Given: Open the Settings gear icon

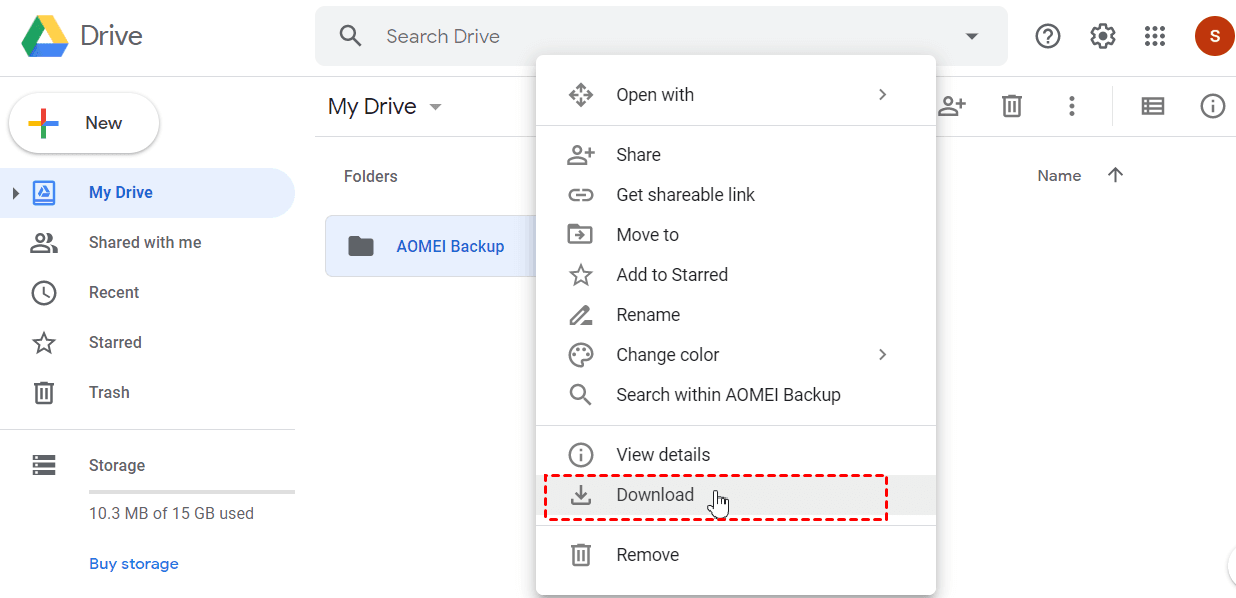Looking at the screenshot, I should click(x=1102, y=37).
